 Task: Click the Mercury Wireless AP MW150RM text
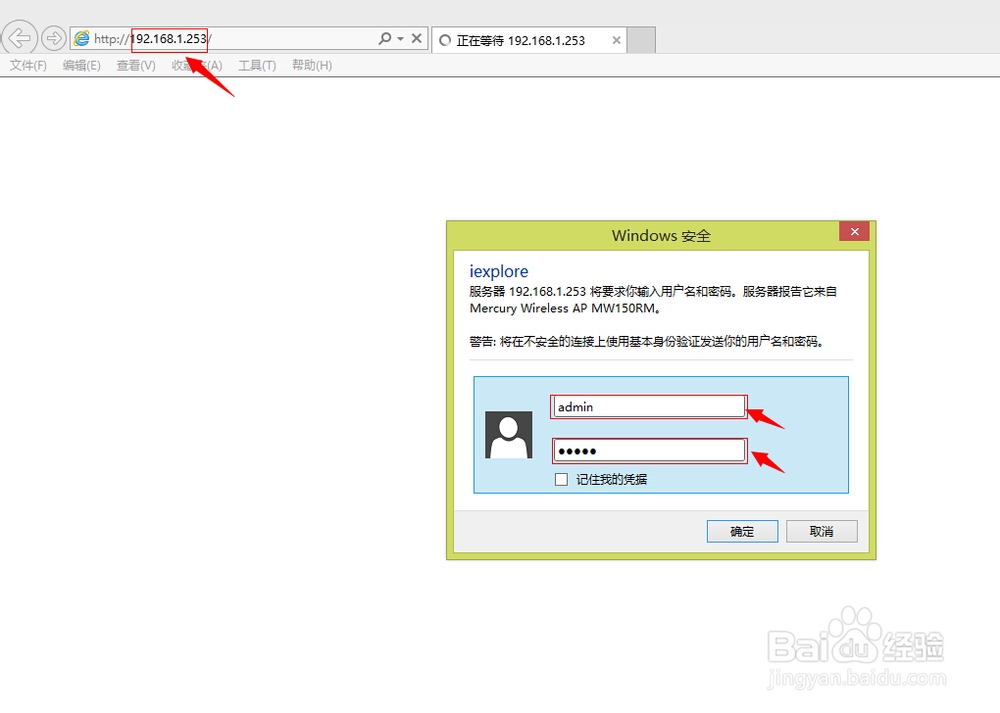pos(564,309)
